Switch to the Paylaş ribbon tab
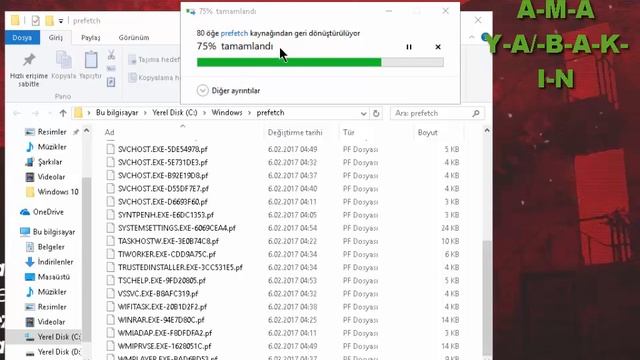The image size is (640, 360). (x=90, y=38)
